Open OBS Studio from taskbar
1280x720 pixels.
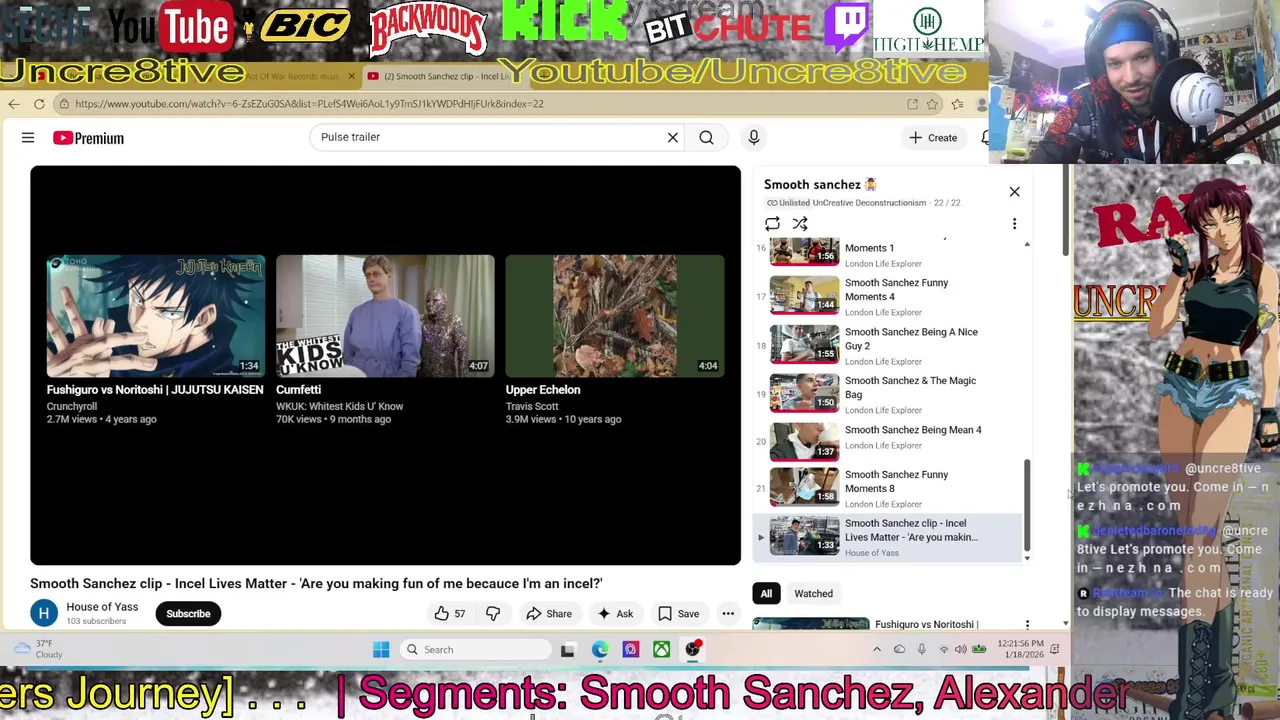[x=693, y=650]
